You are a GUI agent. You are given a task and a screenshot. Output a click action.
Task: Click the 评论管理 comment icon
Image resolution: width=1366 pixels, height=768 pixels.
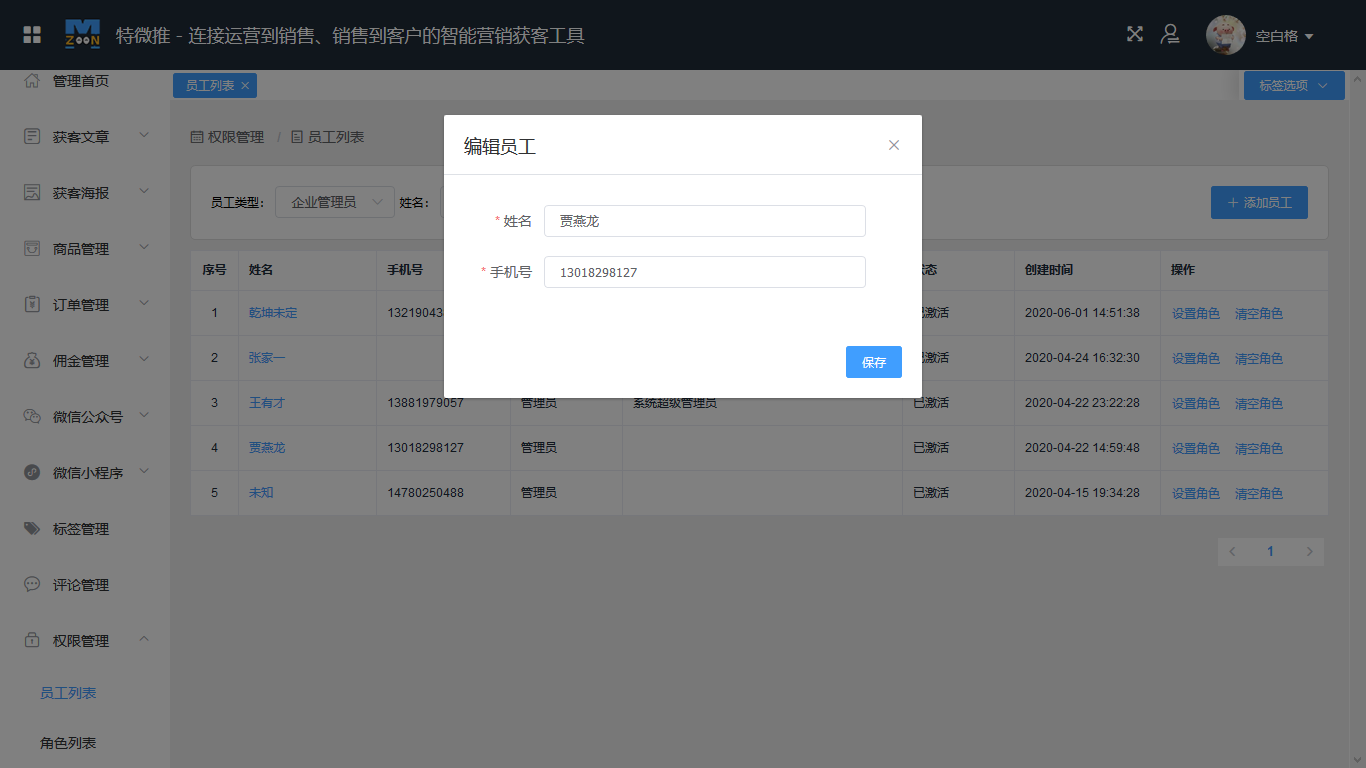32,584
